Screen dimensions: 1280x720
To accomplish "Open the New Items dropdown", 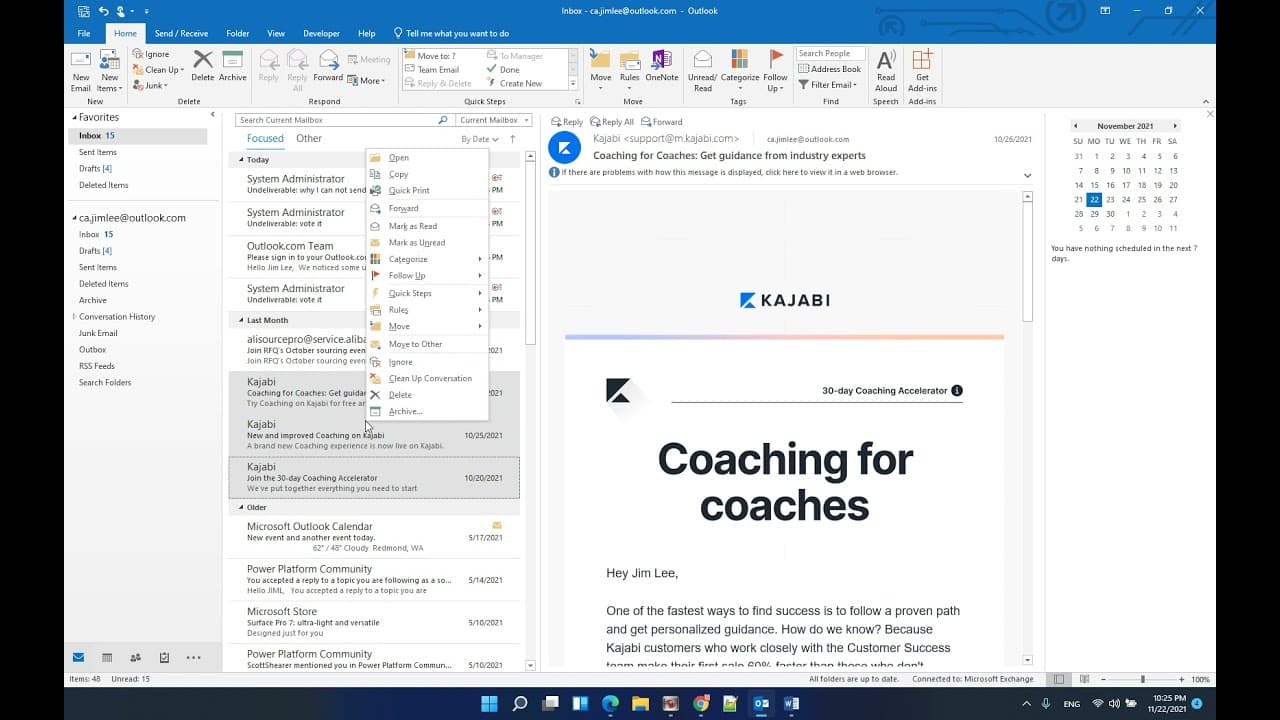I will point(109,71).
